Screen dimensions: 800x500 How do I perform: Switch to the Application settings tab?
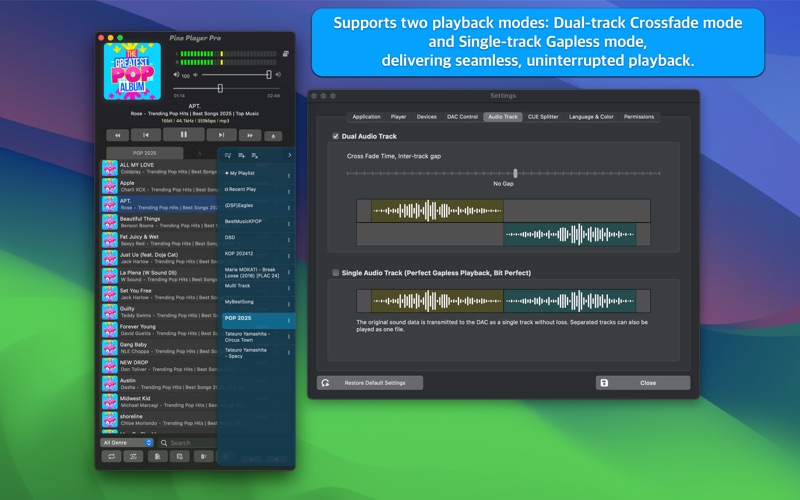point(366,117)
